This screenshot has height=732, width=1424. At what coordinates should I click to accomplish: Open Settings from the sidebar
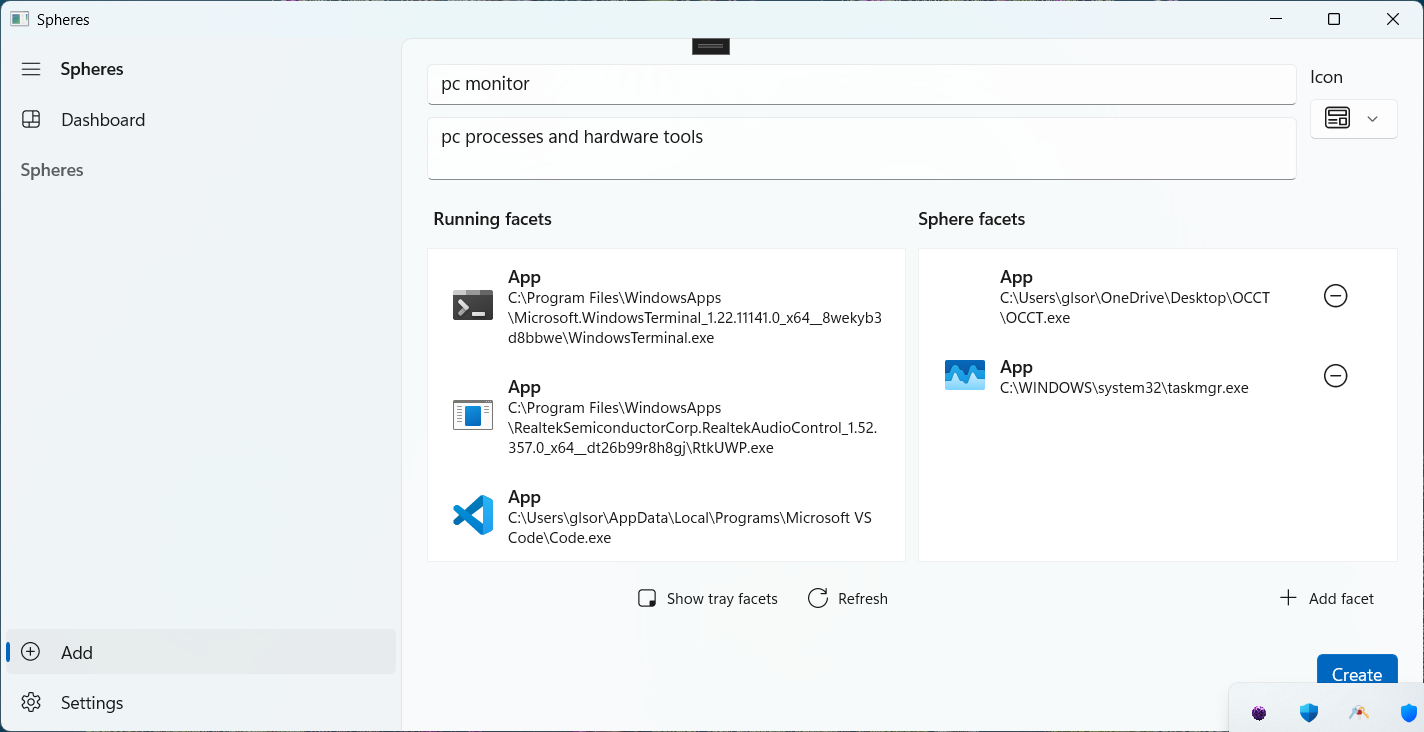200,703
